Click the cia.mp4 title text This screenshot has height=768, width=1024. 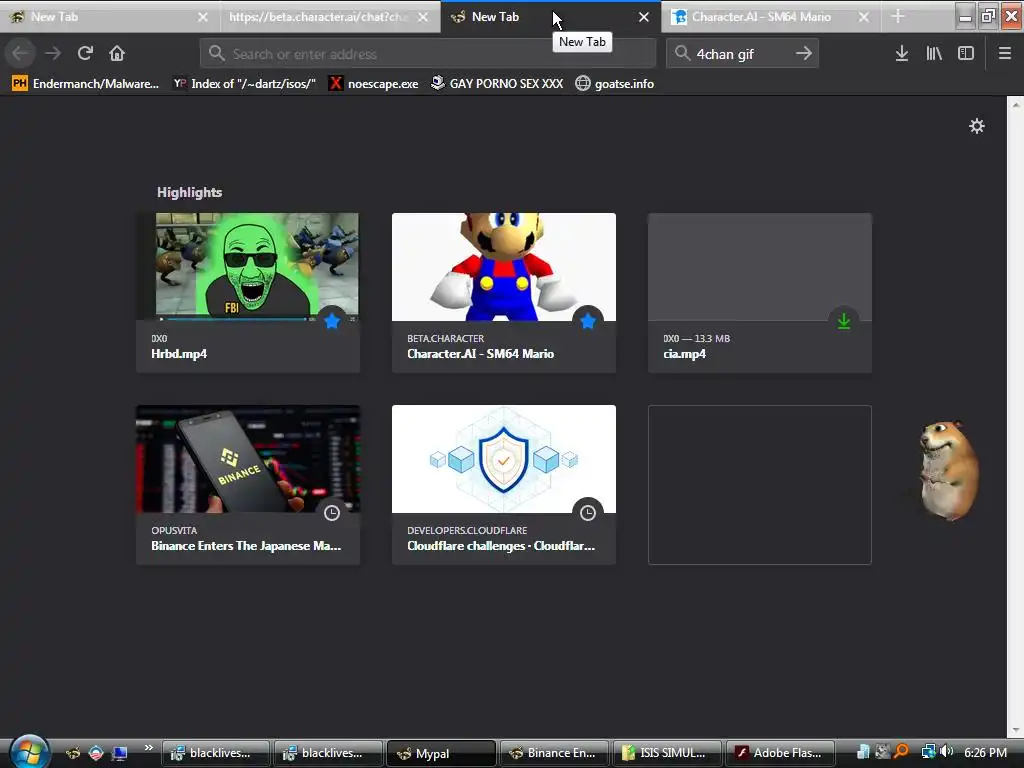[x=684, y=354]
